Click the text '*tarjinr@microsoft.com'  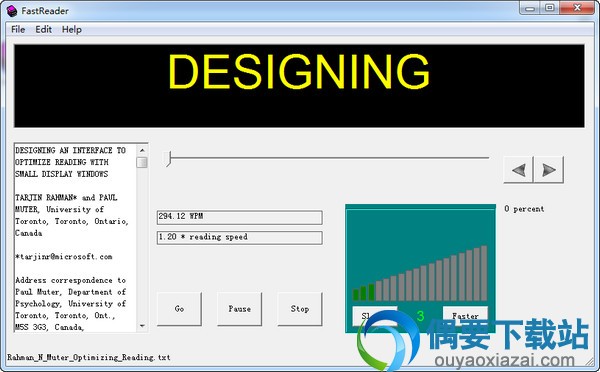64,257
